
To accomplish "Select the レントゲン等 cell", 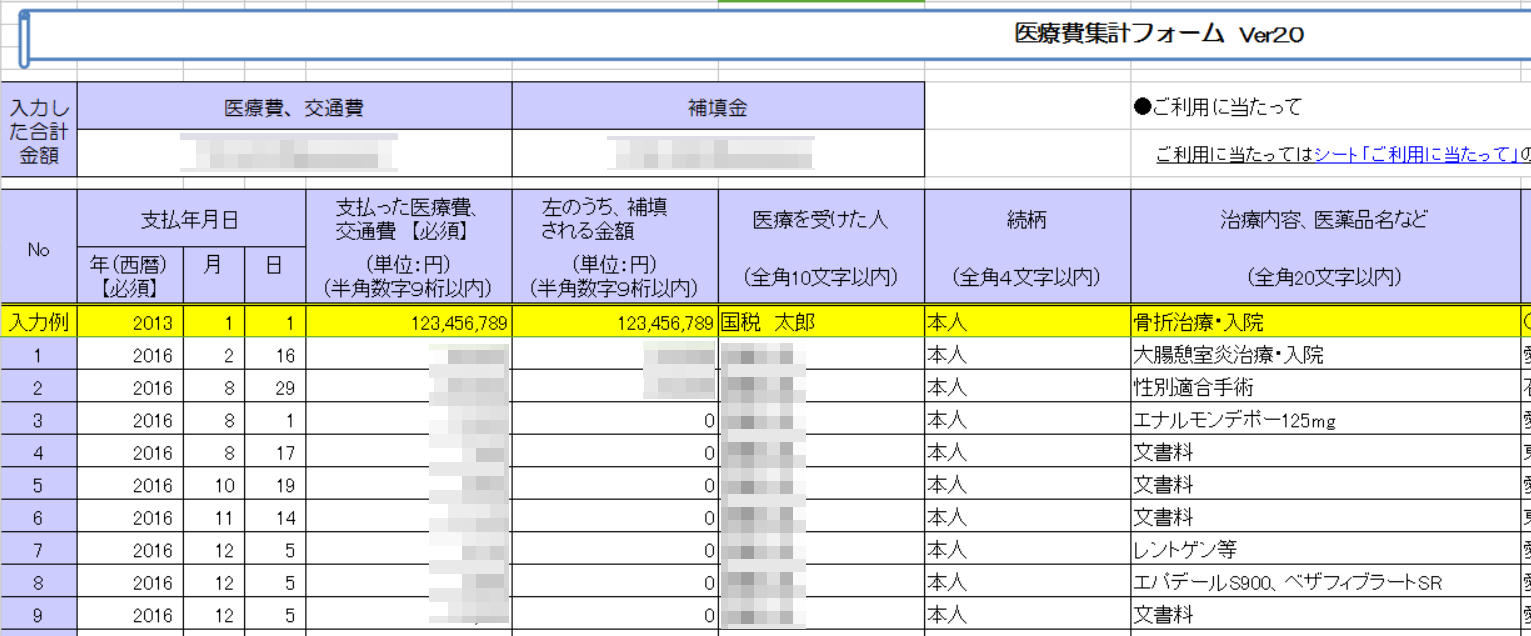I will point(1325,550).
